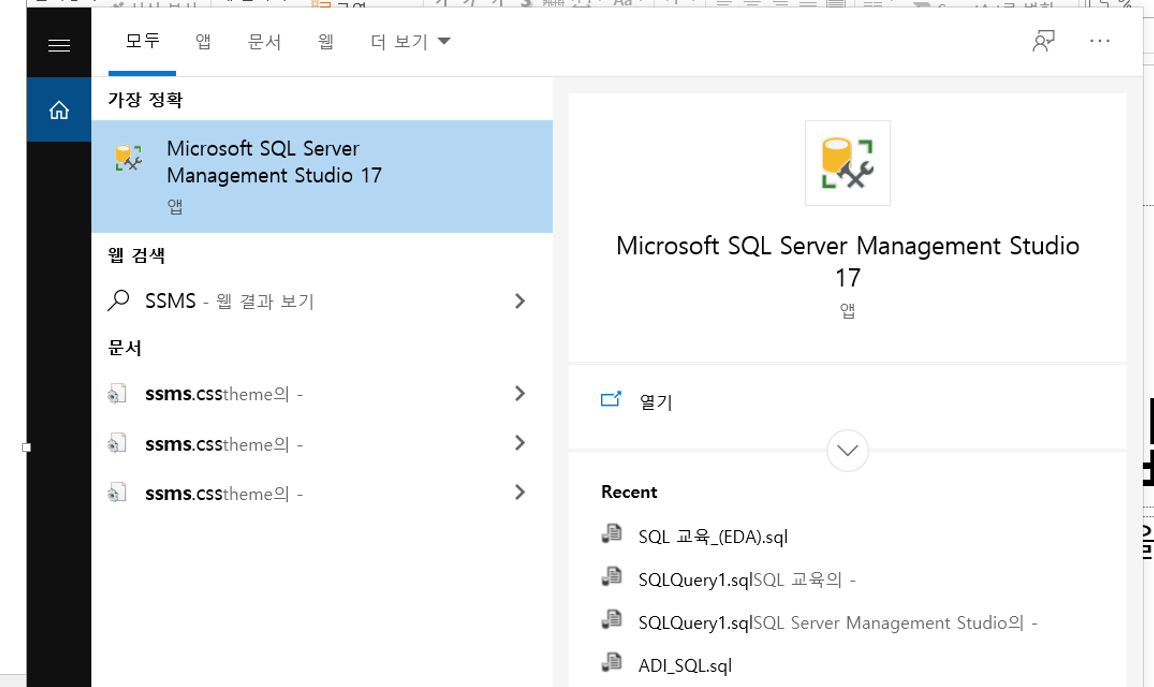This screenshot has width=1154, height=687.
Task: Click the large SSMS icon in the preview pane
Action: [847, 163]
